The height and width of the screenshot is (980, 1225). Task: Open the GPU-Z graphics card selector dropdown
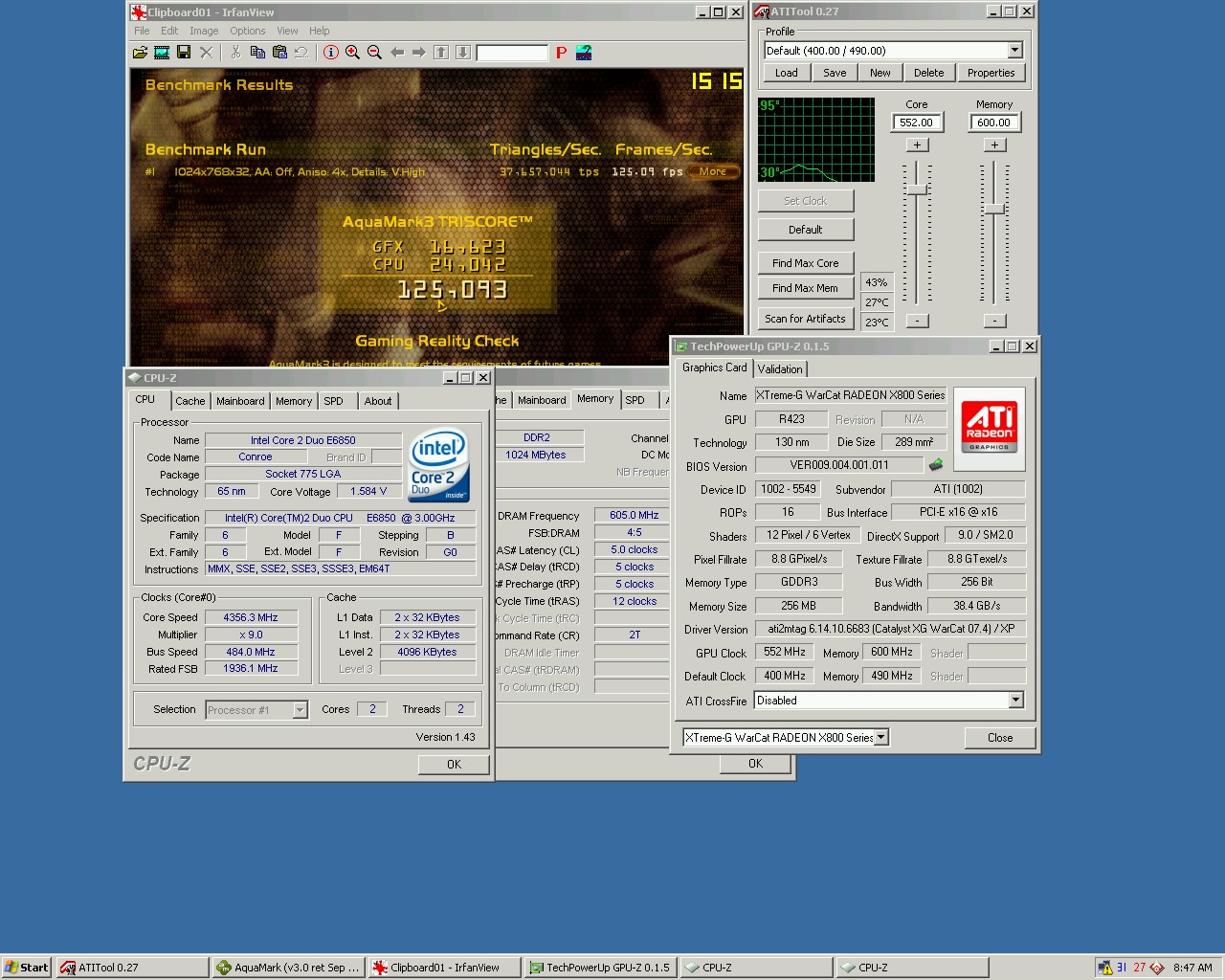click(880, 737)
